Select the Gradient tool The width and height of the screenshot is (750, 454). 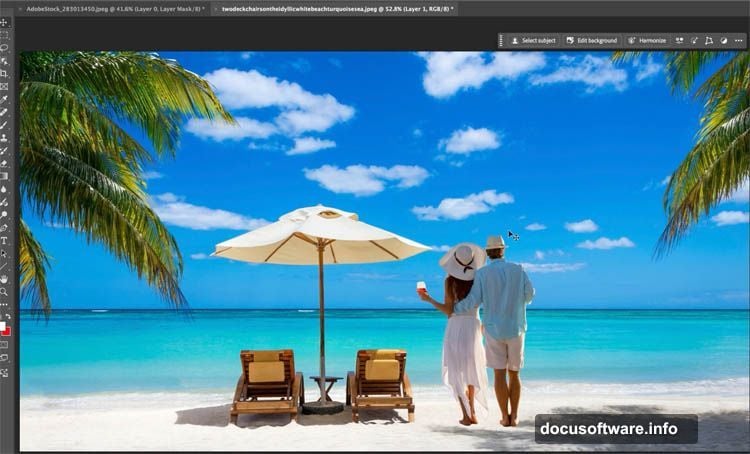coord(5,175)
